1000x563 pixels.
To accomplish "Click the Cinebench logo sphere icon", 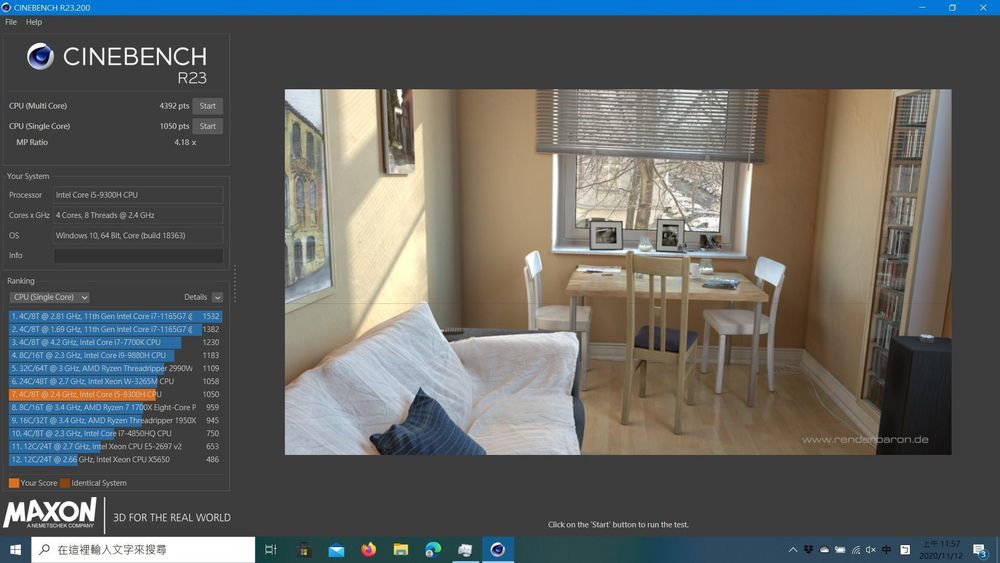I will pos(40,56).
